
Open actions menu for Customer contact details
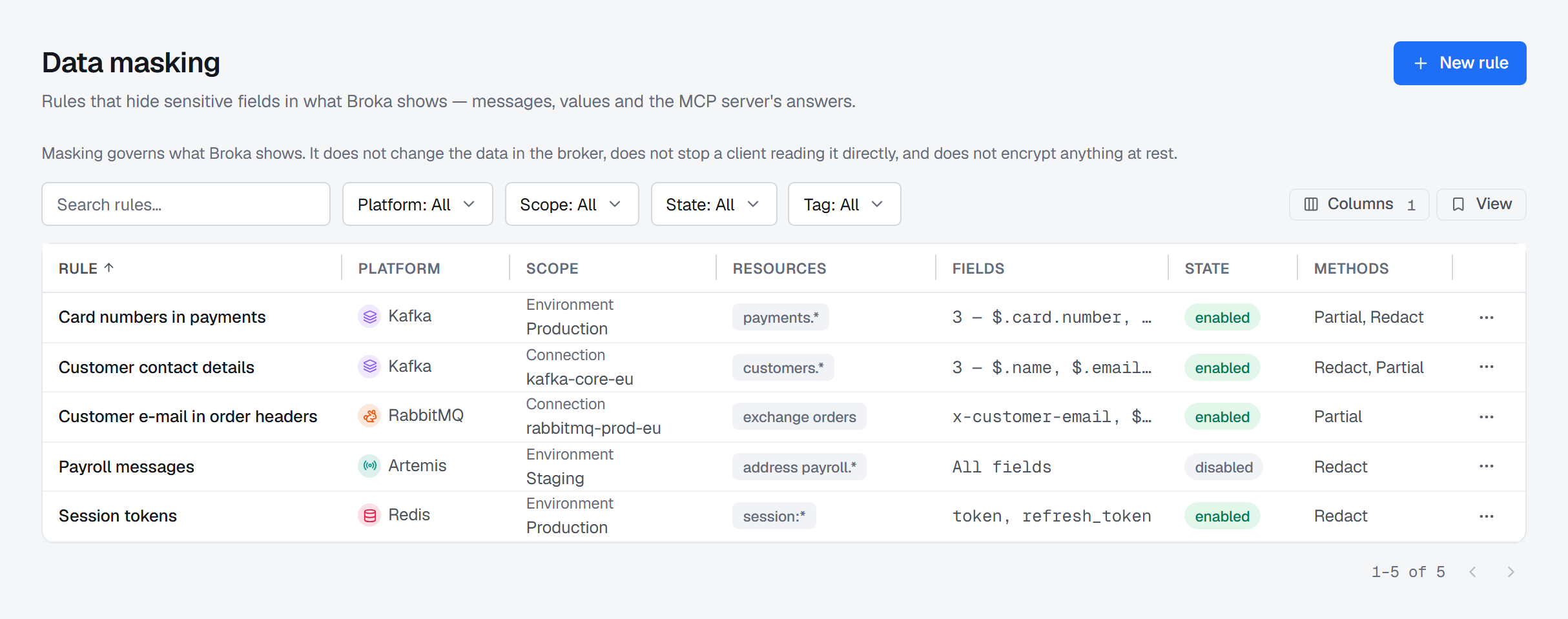click(x=1487, y=367)
